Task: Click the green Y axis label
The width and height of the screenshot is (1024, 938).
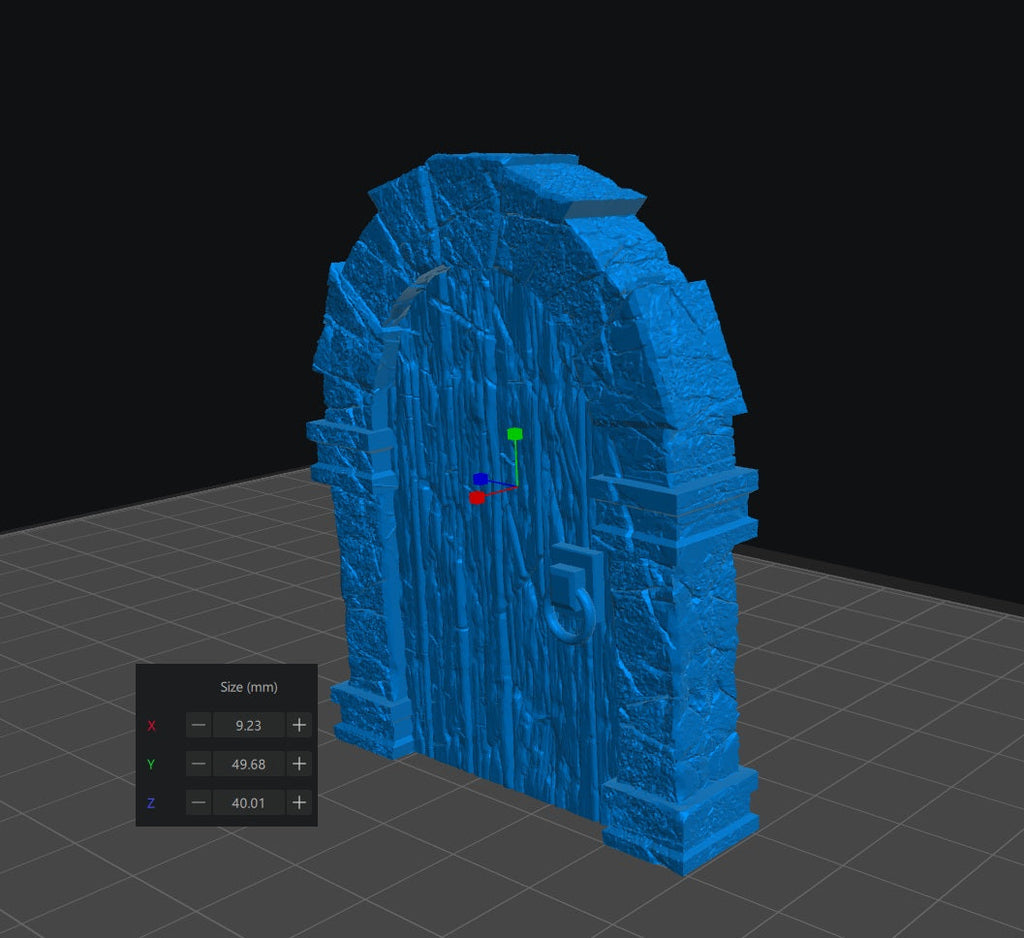Action: point(152,764)
